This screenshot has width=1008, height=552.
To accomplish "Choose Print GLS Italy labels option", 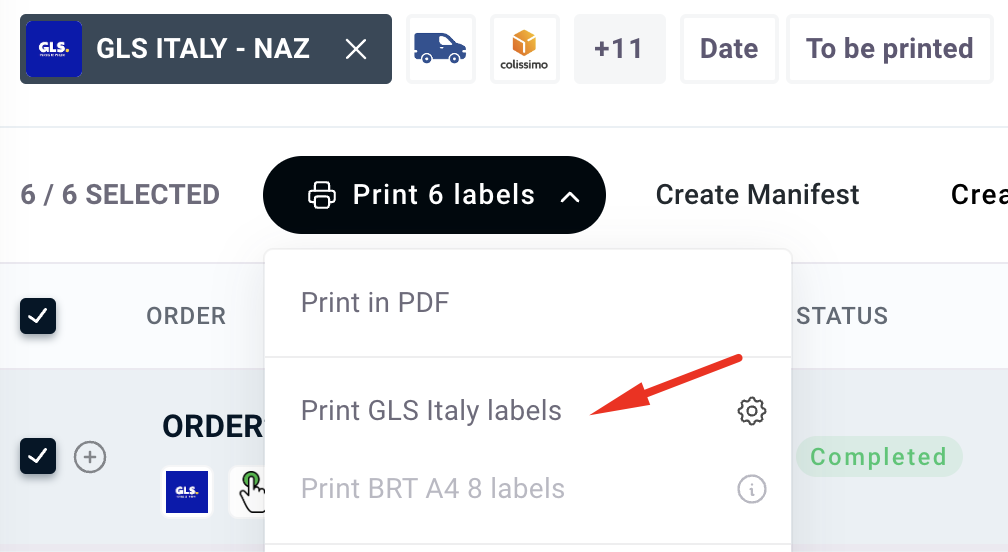I will coord(431,411).
